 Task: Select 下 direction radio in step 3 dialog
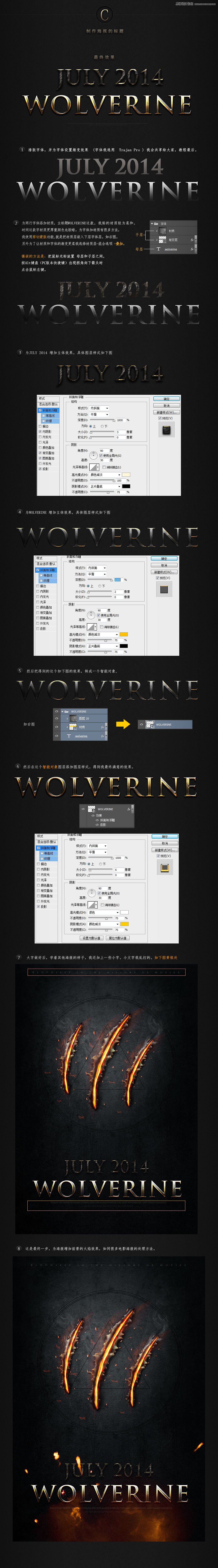102,426
